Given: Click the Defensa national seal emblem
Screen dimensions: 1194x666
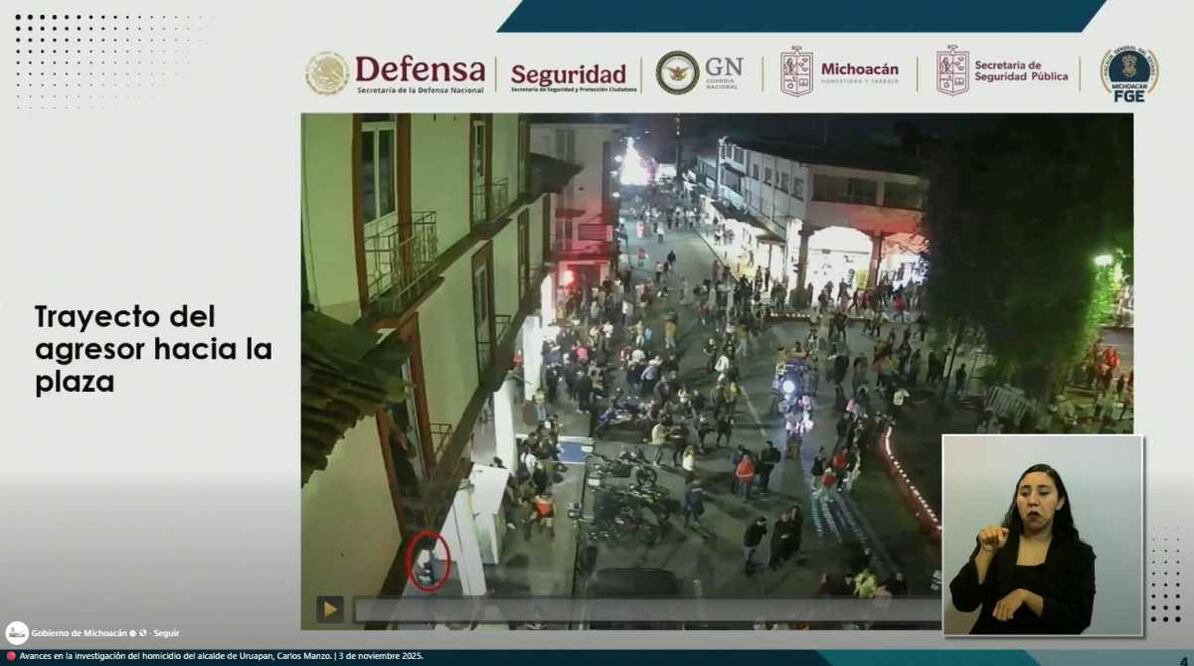Looking at the screenshot, I should pos(327,73).
